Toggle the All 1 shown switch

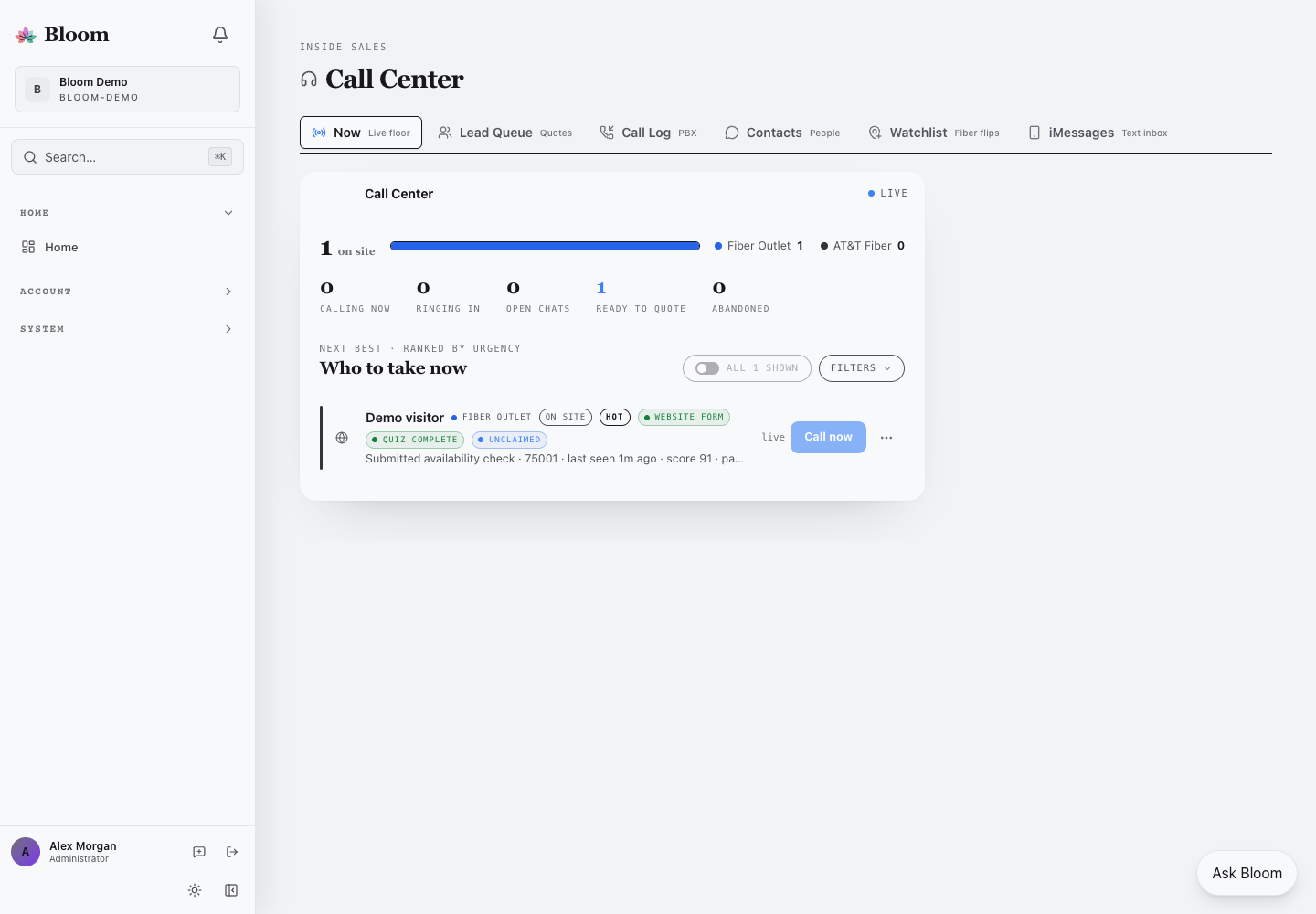(706, 368)
